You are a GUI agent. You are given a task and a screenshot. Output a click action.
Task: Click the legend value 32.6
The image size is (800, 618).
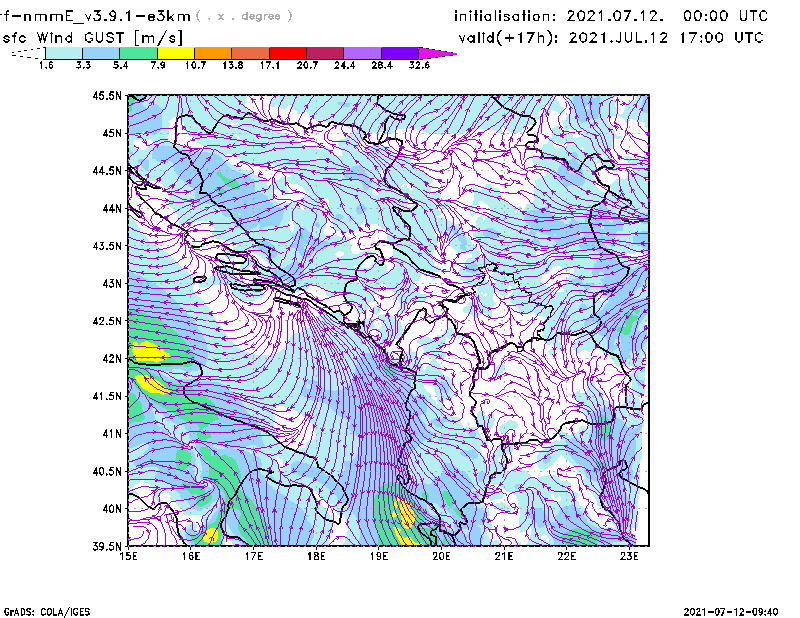click(x=419, y=65)
